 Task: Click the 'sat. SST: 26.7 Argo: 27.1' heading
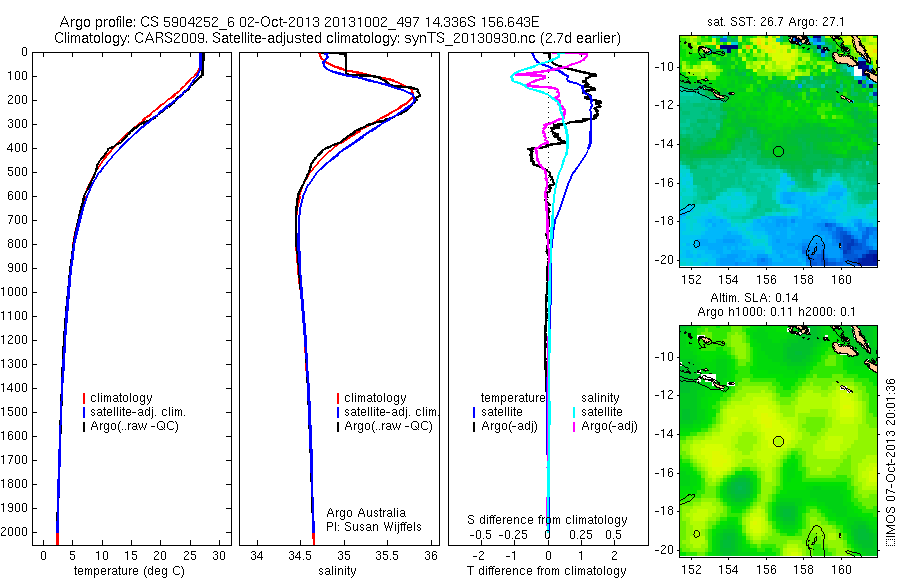click(x=775, y=22)
